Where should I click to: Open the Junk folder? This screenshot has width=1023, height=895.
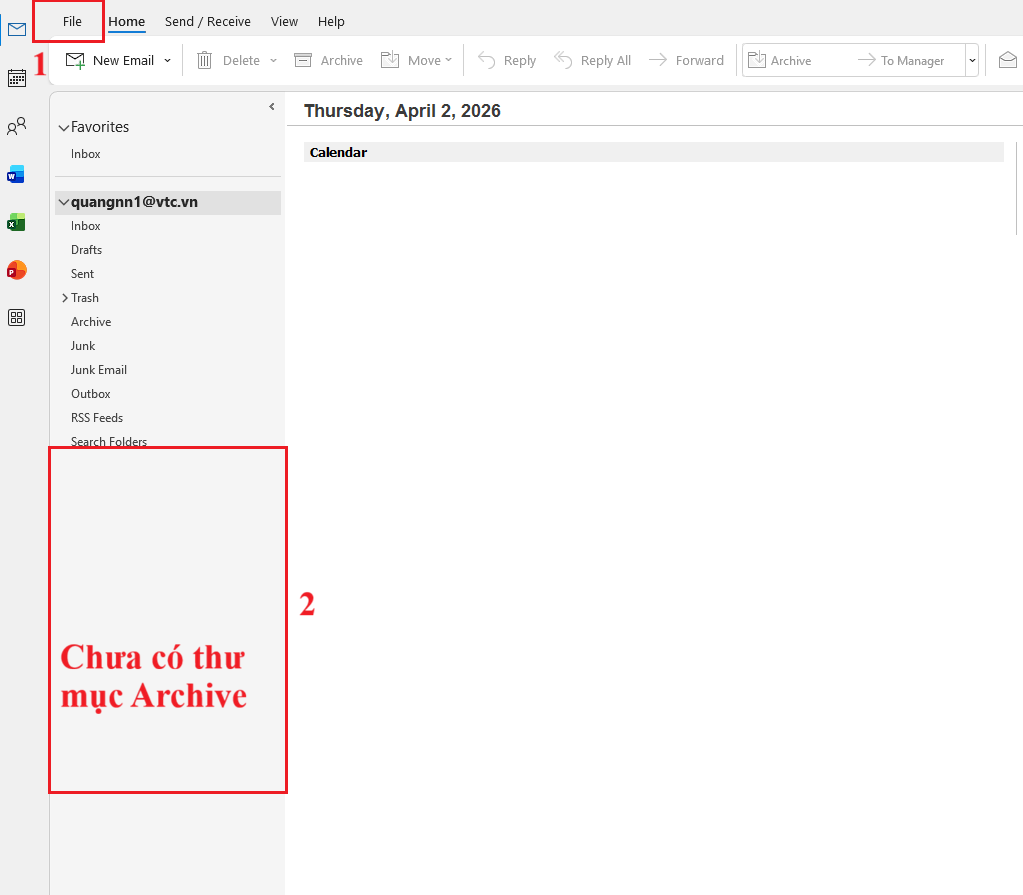pos(83,346)
